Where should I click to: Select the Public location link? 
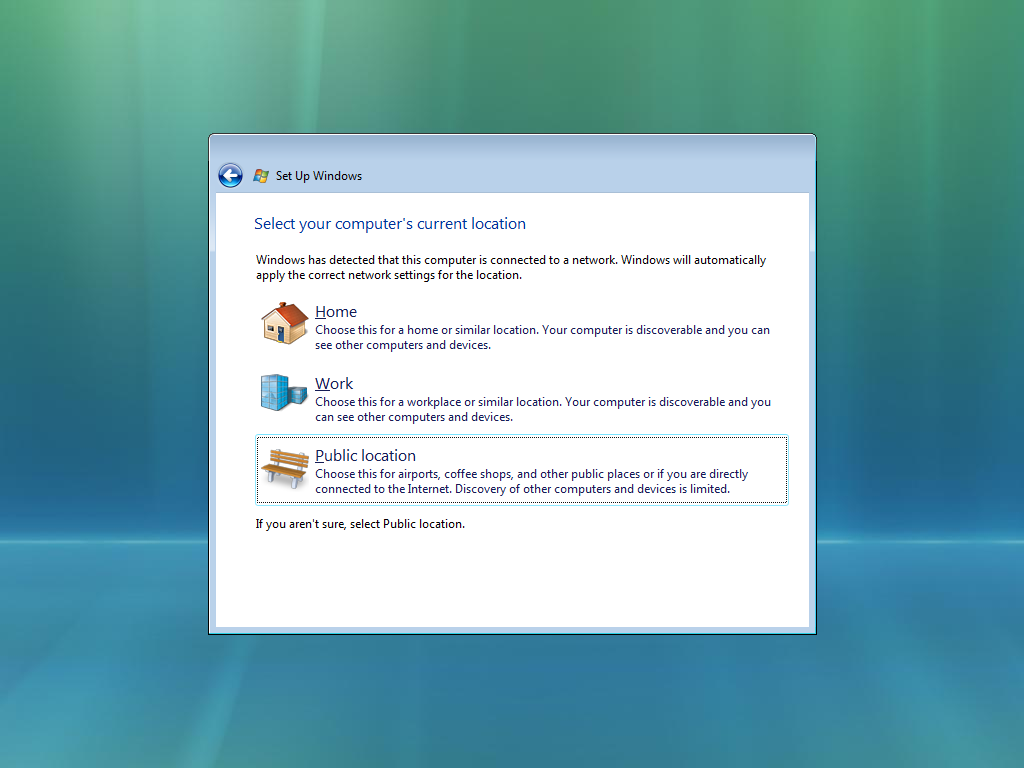coord(365,455)
